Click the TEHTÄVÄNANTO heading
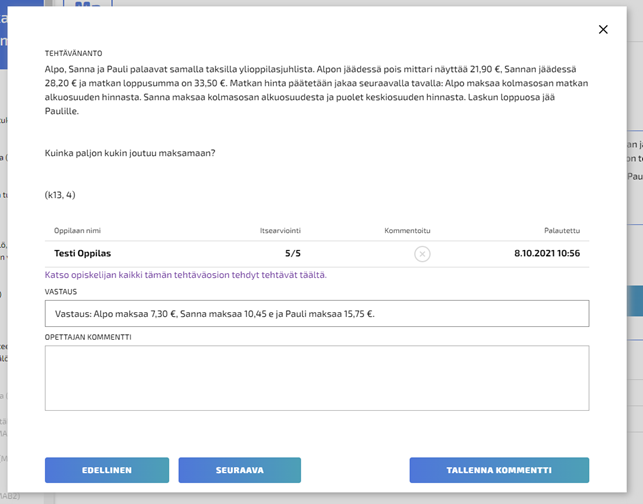The width and height of the screenshot is (643, 504). click(x=73, y=53)
